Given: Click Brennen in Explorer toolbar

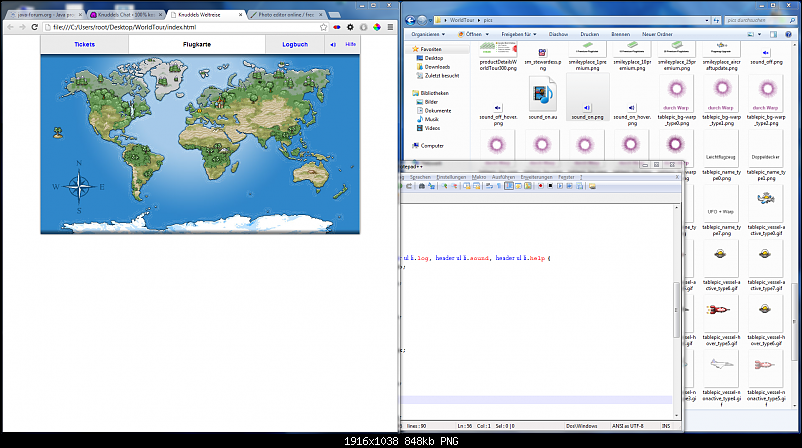Looking at the screenshot, I should click(x=620, y=34).
